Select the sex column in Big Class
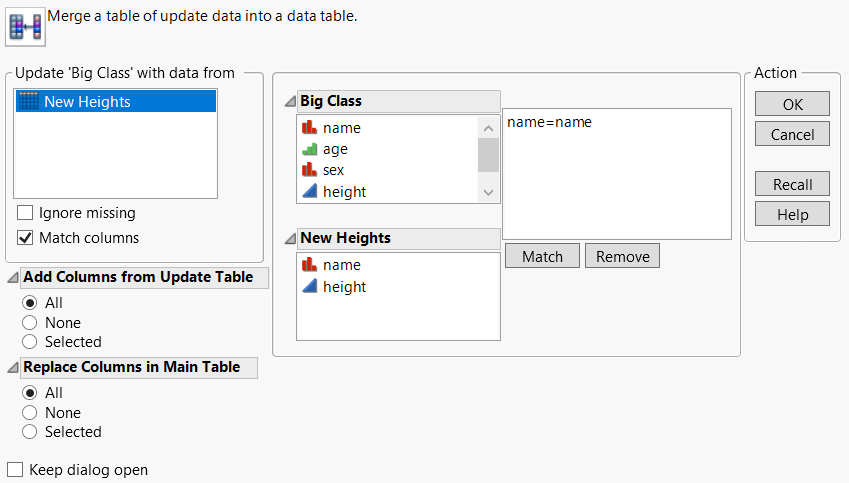Image resolution: width=849 pixels, height=483 pixels. coord(333,170)
